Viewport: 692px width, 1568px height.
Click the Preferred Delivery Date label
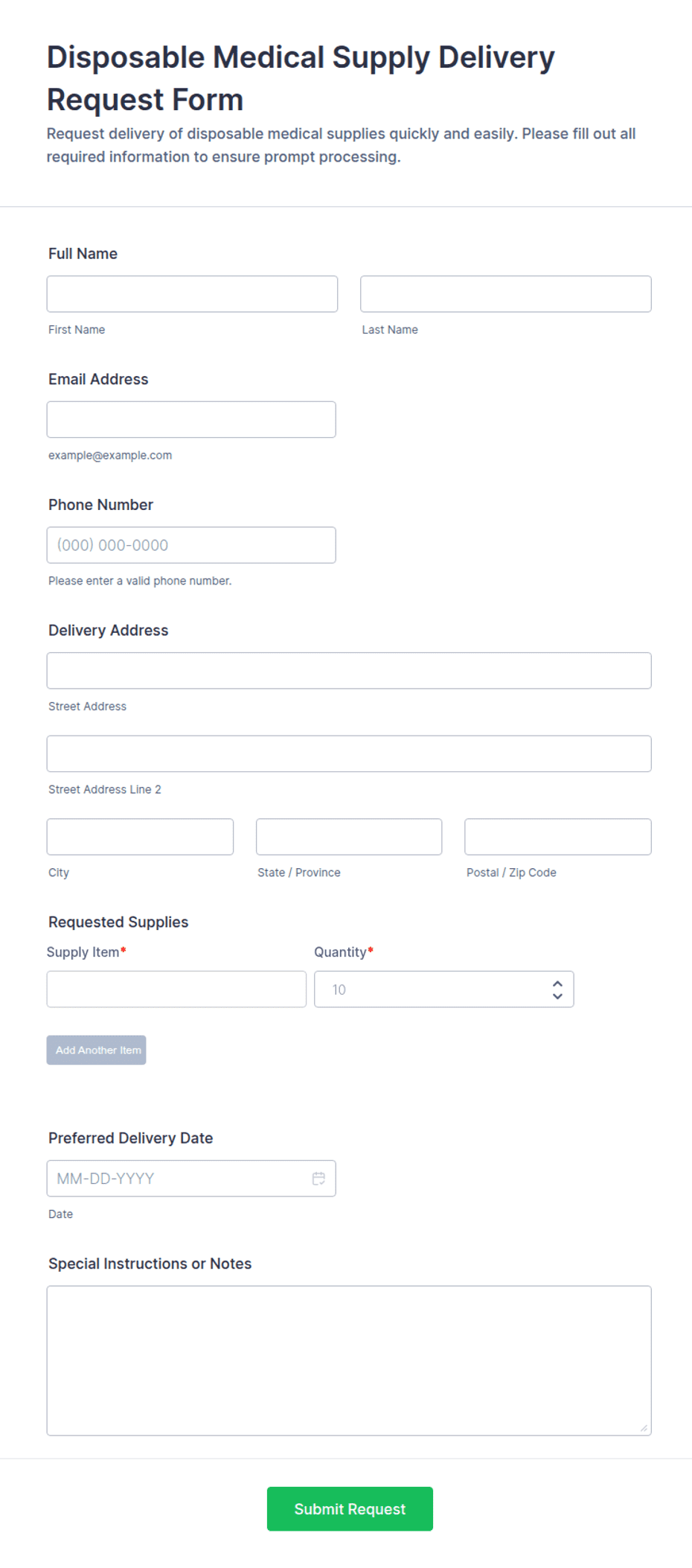point(131,1138)
